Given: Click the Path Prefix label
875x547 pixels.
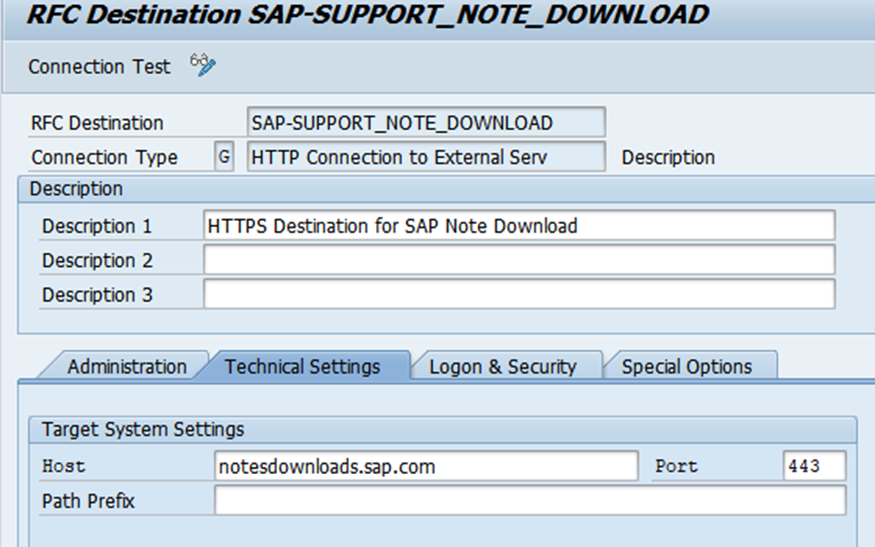Looking at the screenshot, I should coord(88,501).
